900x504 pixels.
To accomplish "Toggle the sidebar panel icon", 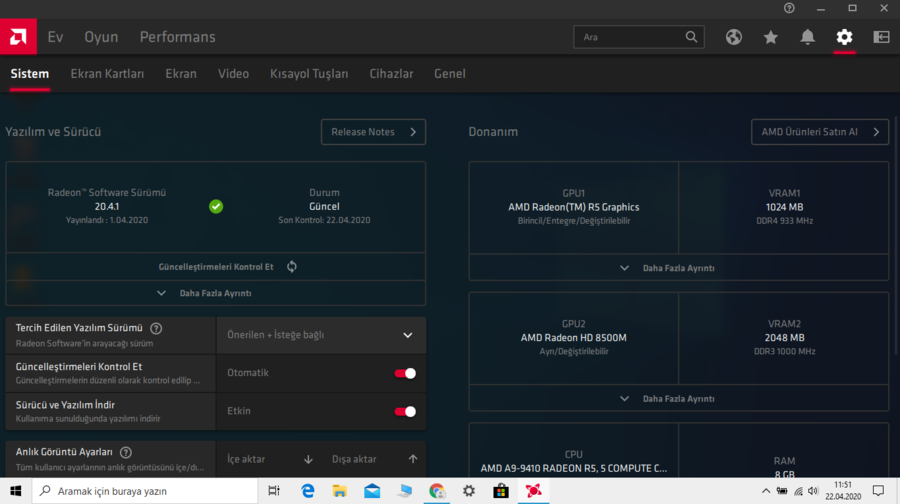I will tap(881, 37).
